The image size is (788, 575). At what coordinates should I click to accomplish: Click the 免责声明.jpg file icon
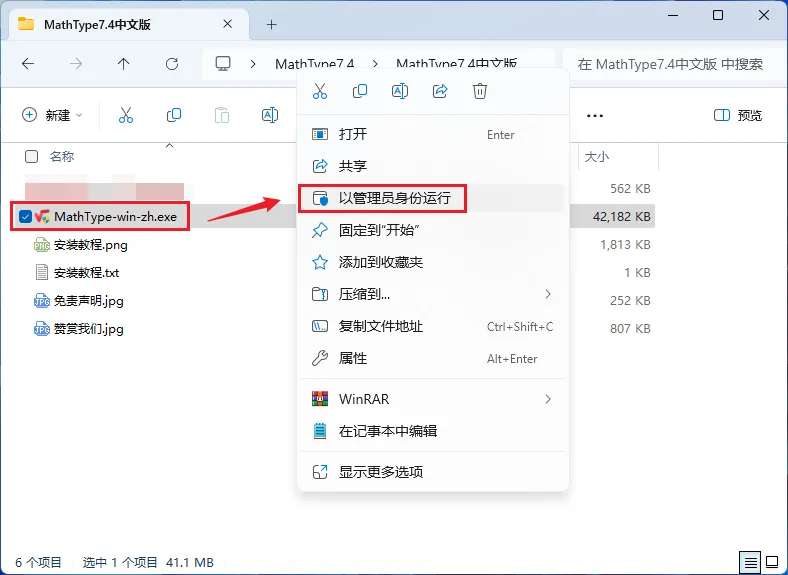click(41, 301)
